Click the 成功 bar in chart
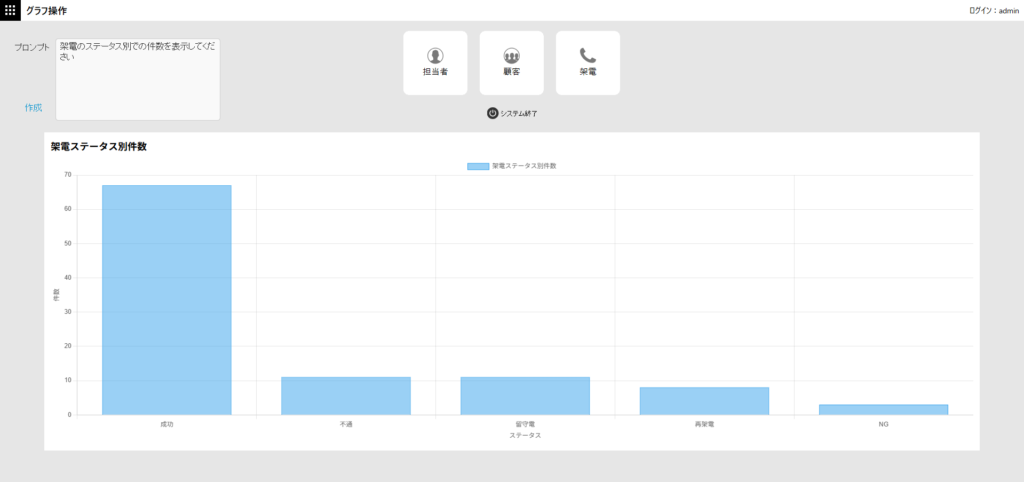This screenshot has width=1024, height=482. (x=167, y=300)
